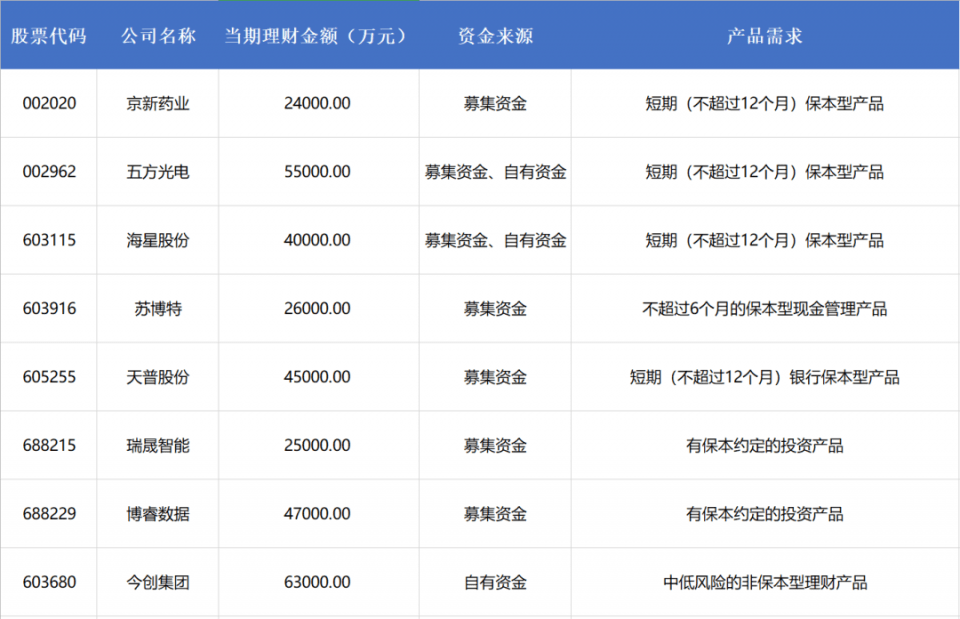Click the 资金来源 column header
Image resolution: width=960 pixels, height=619 pixels.
[x=495, y=36]
